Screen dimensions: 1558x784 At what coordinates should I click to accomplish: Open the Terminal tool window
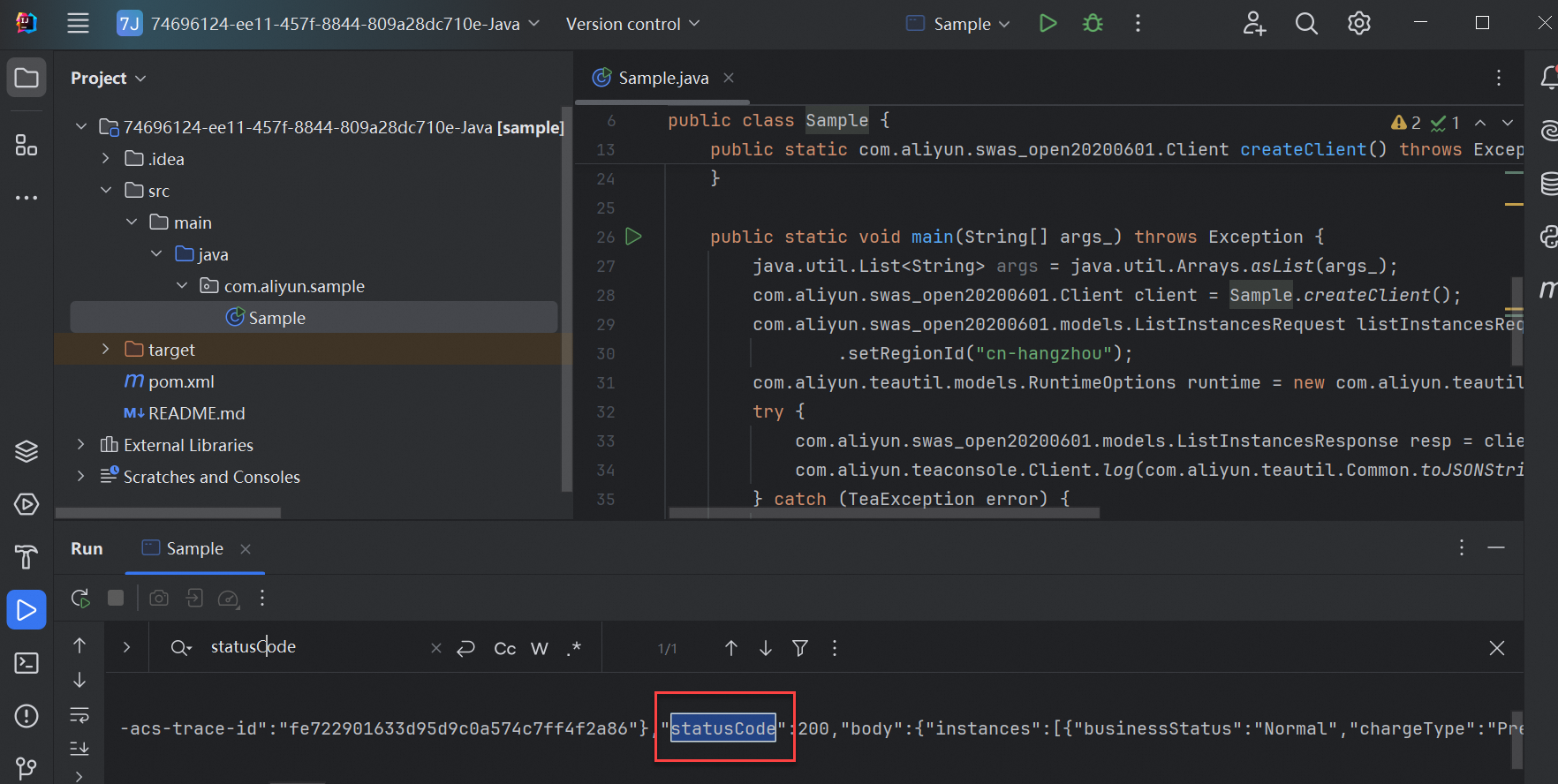coord(26,663)
